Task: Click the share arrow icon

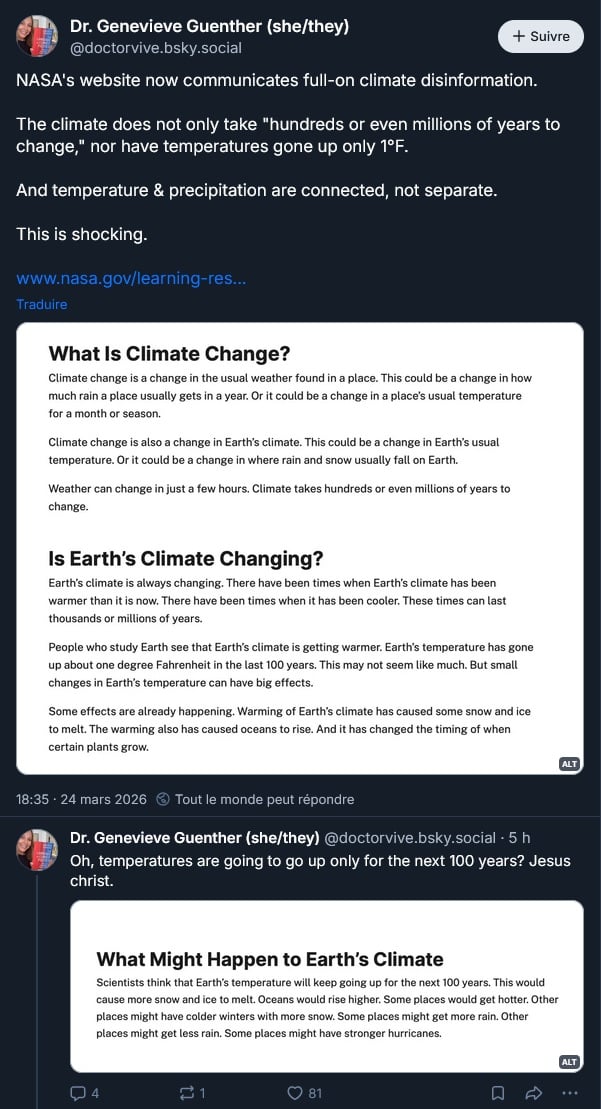Action: pos(533,1093)
